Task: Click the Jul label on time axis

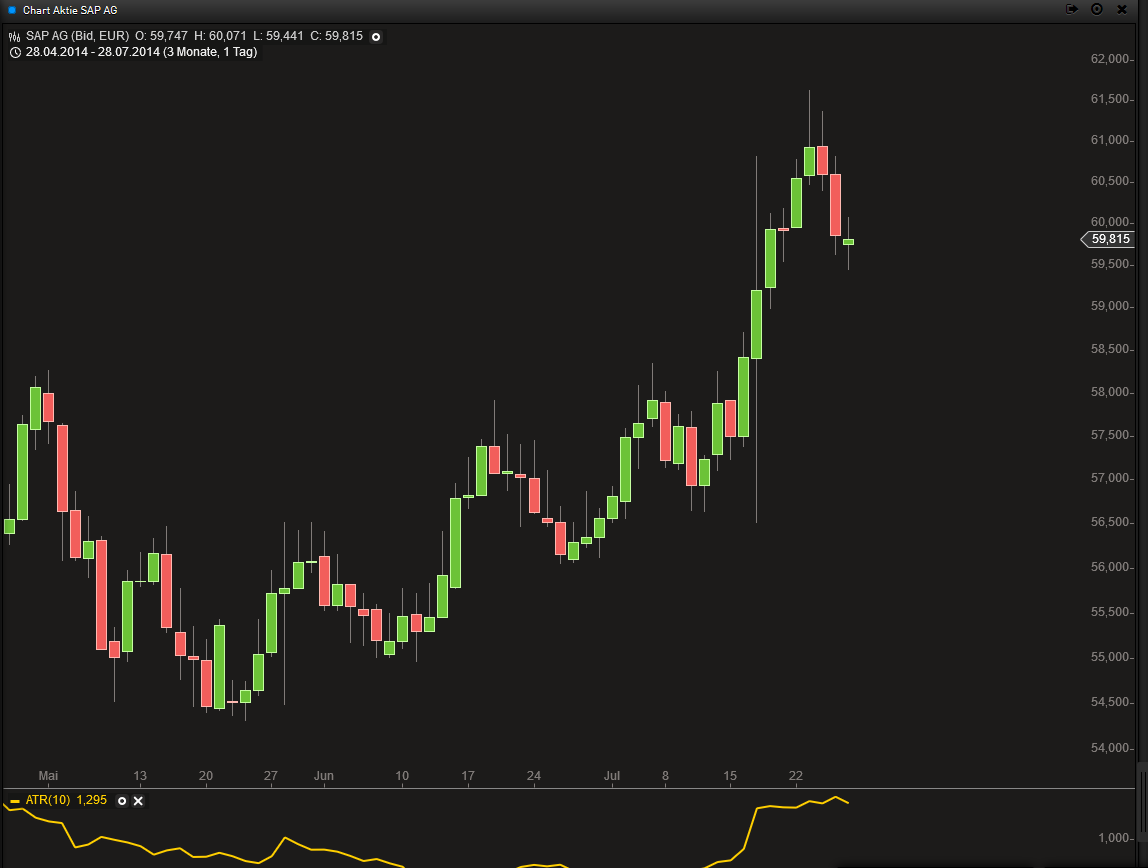Action: pos(612,776)
